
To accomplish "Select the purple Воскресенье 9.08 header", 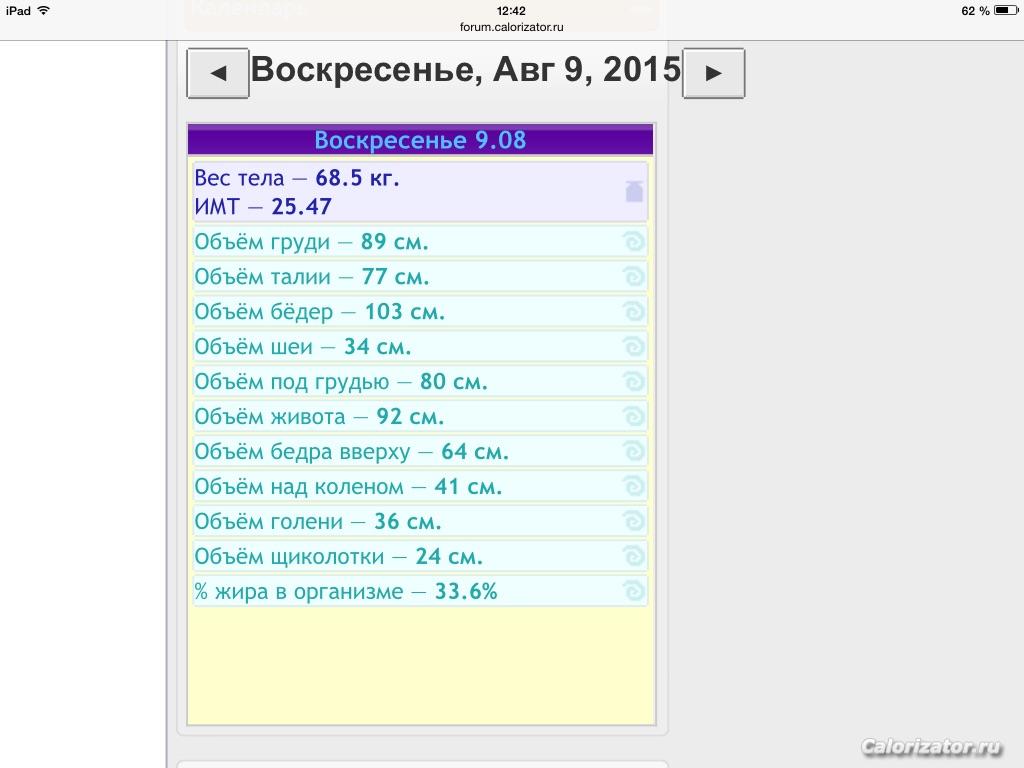I will click(x=421, y=140).
